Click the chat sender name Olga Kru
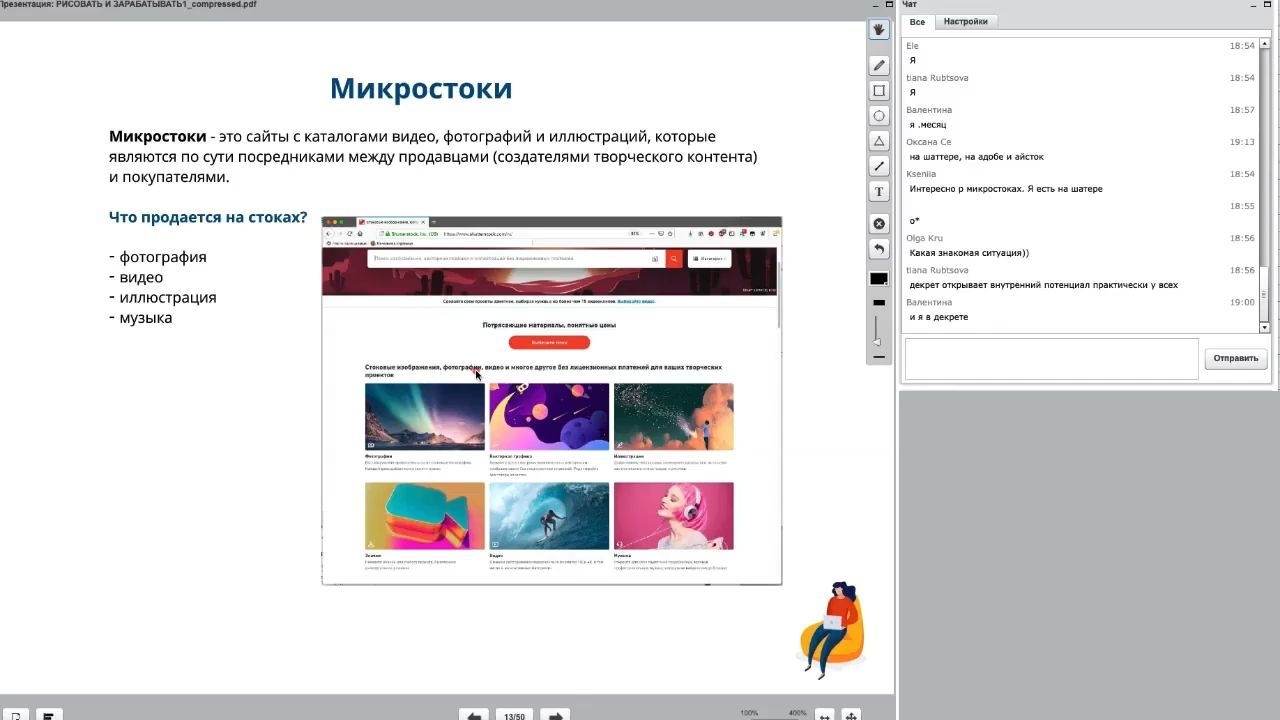Image resolution: width=1280 pixels, height=720 pixels. point(927,238)
